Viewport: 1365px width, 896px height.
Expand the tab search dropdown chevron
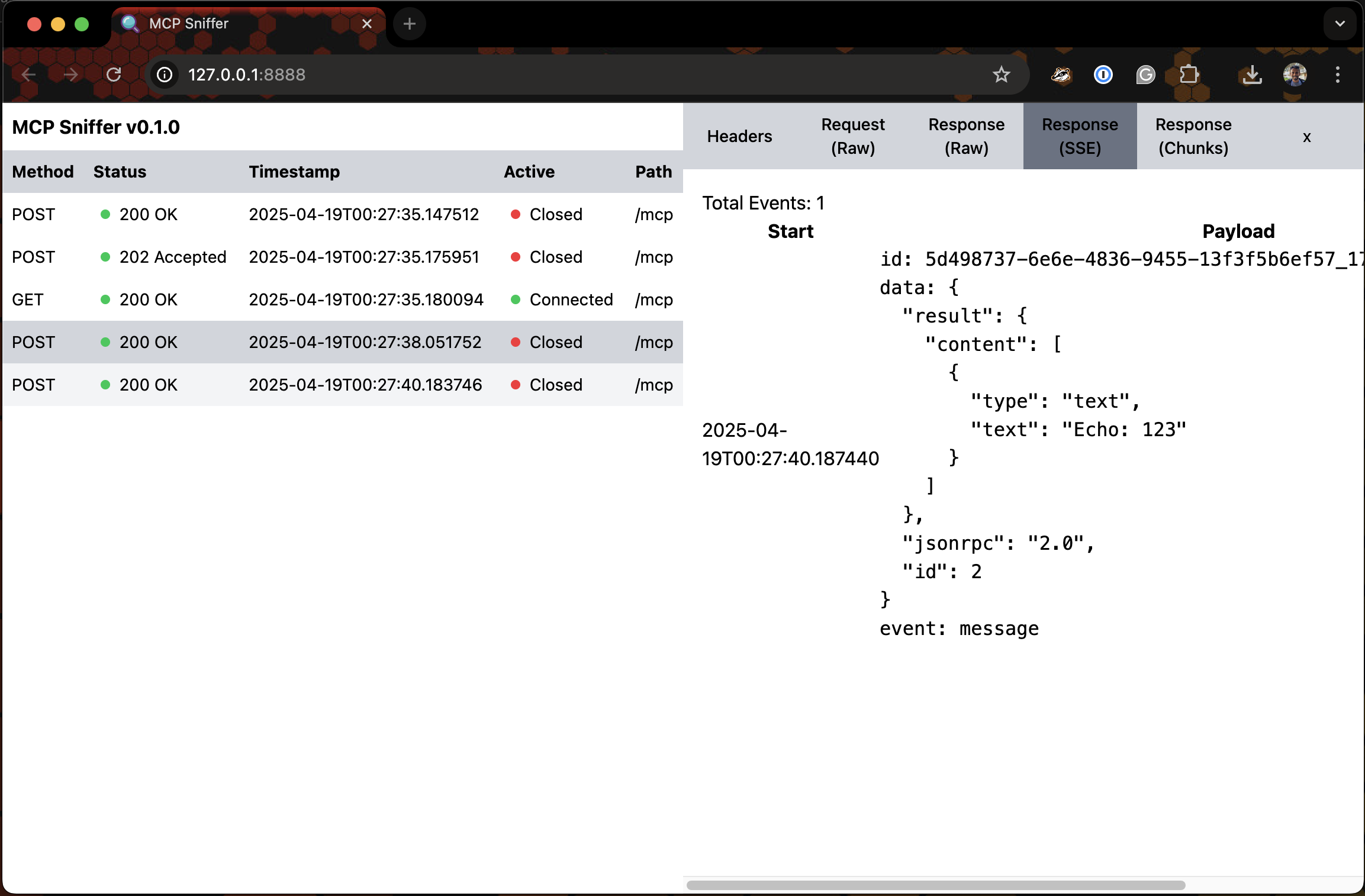click(x=1340, y=24)
